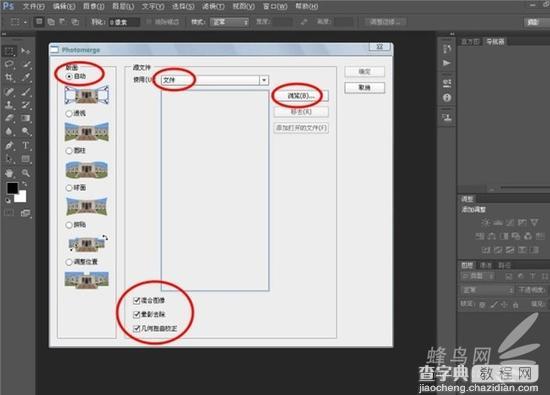Switch to the 直方图 panel tab
The width and height of the screenshot is (550, 395).
tap(470, 42)
